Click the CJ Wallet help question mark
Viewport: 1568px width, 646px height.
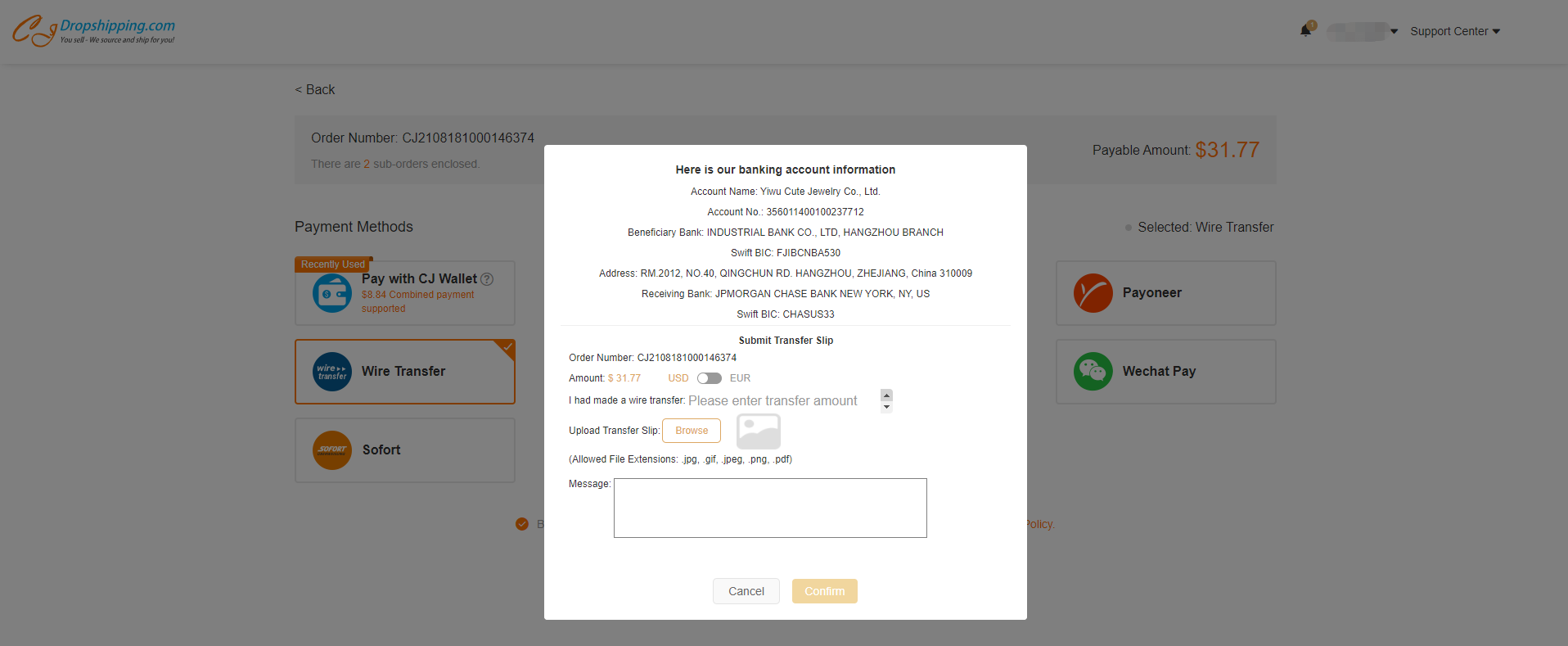coord(487,279)
